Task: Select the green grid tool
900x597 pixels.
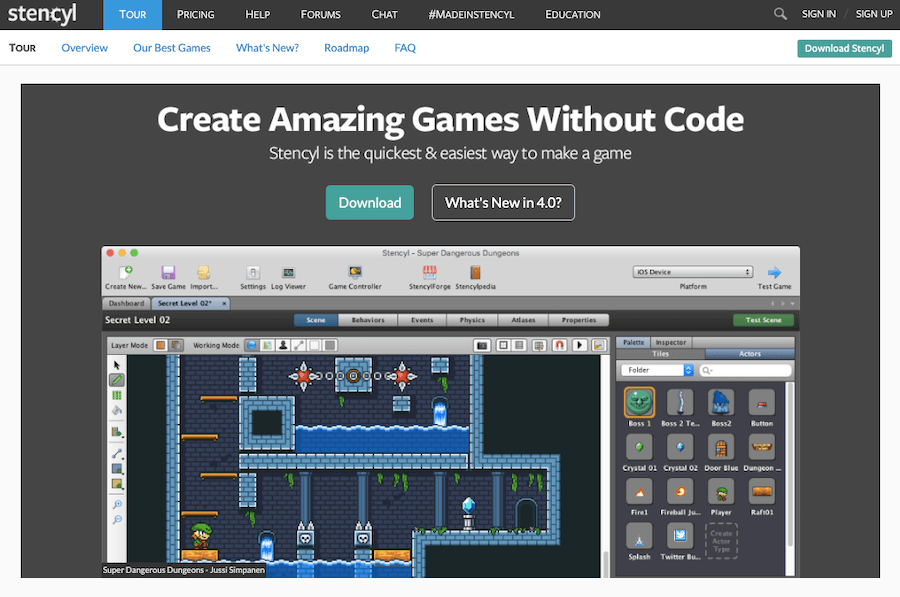Action: pos(117,395)
